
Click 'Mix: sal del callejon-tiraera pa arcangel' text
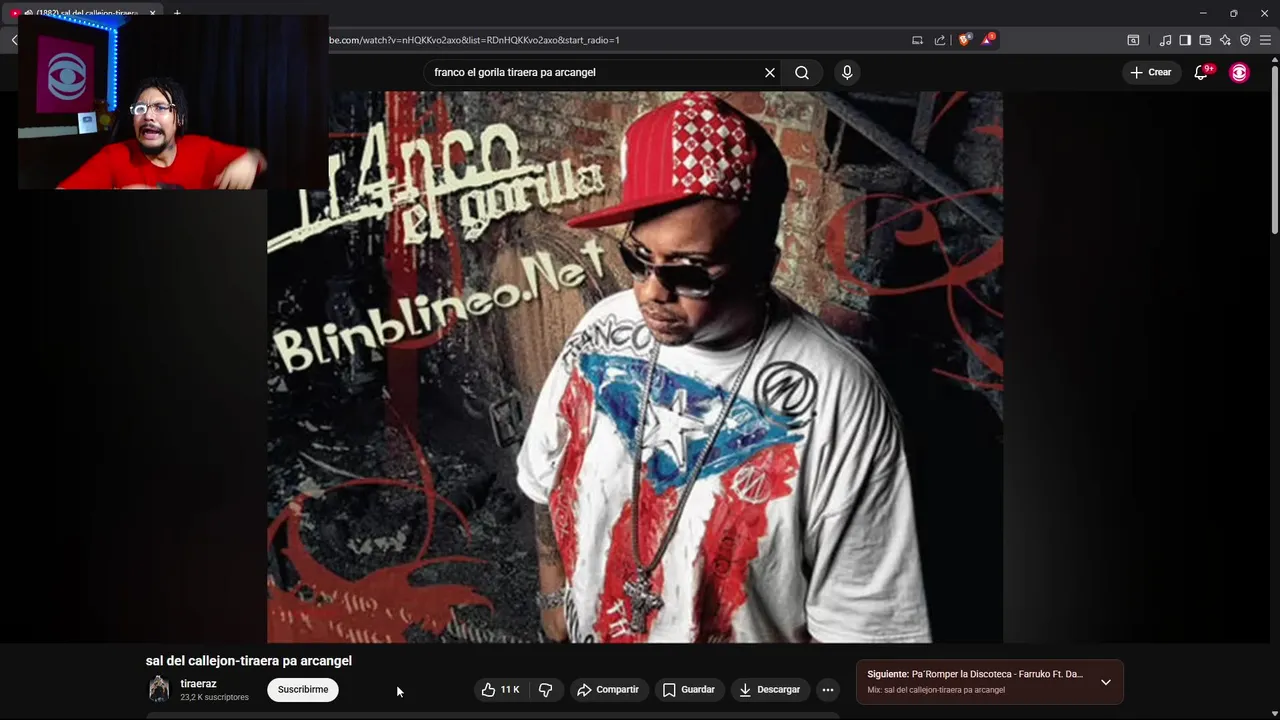tap(936, 690)
